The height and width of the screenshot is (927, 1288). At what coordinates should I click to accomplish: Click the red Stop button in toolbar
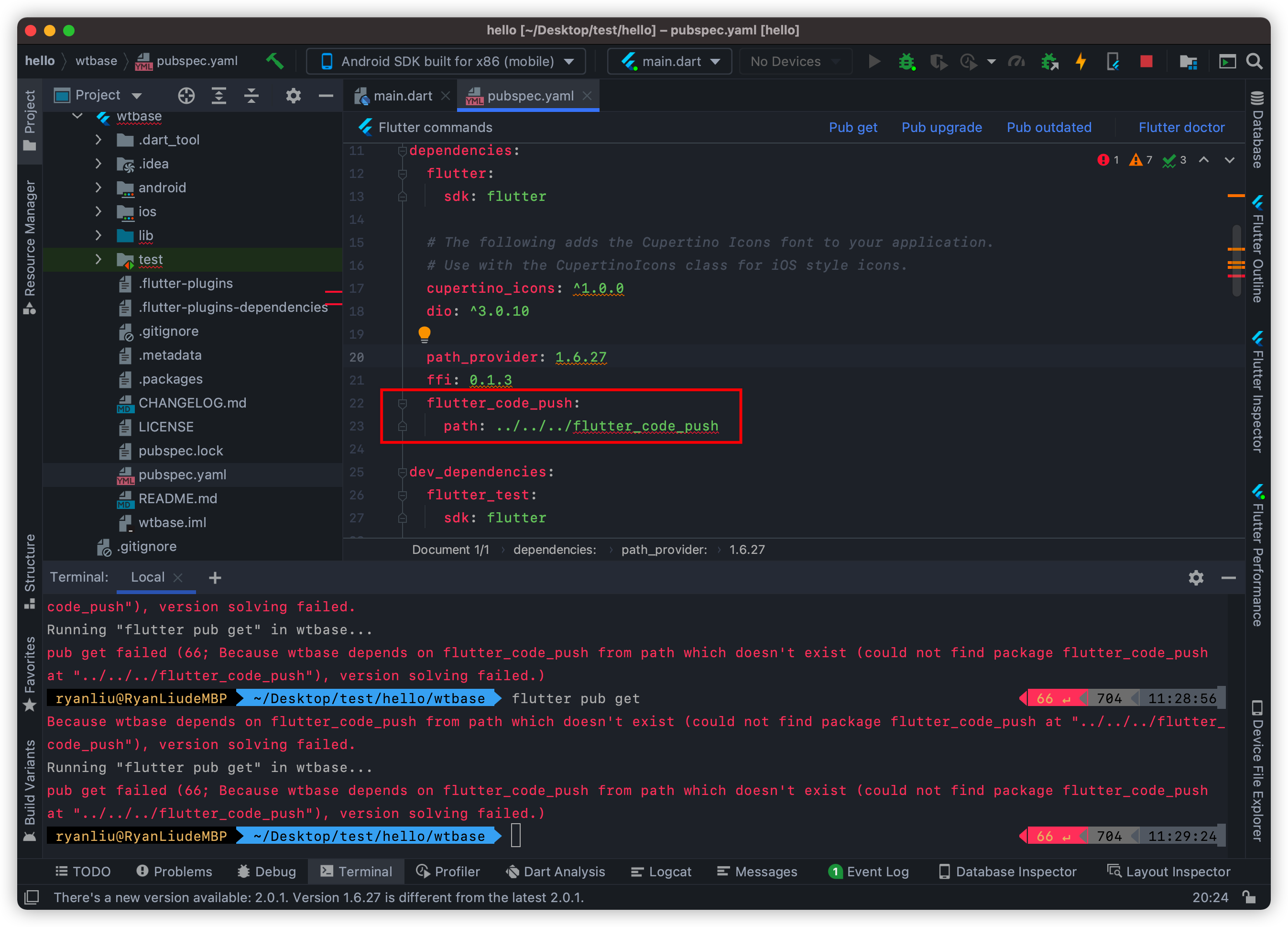click(x=1146, y=61)
